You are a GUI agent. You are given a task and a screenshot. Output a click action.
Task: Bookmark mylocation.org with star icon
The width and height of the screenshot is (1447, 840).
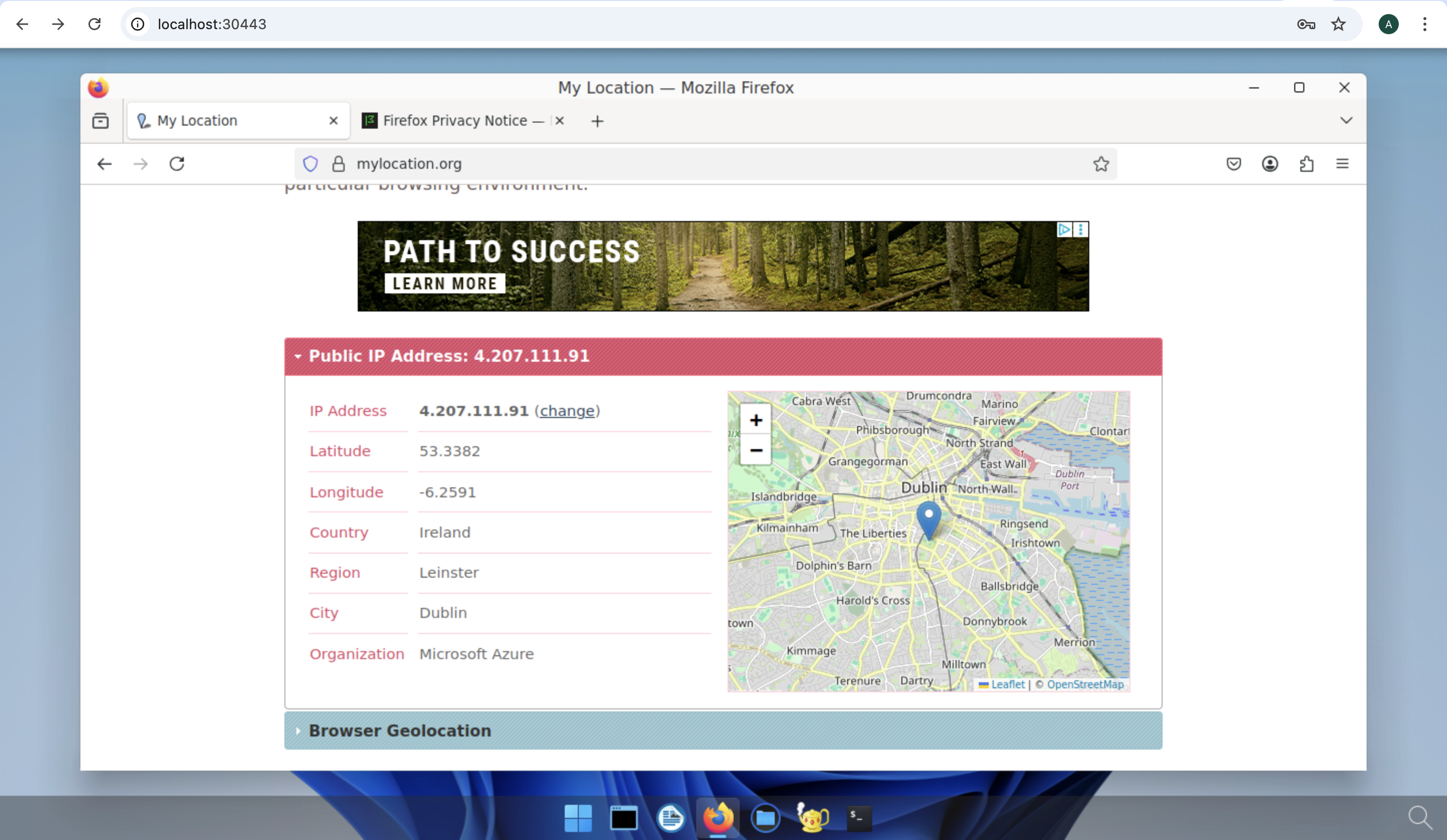coord(1101,164)
